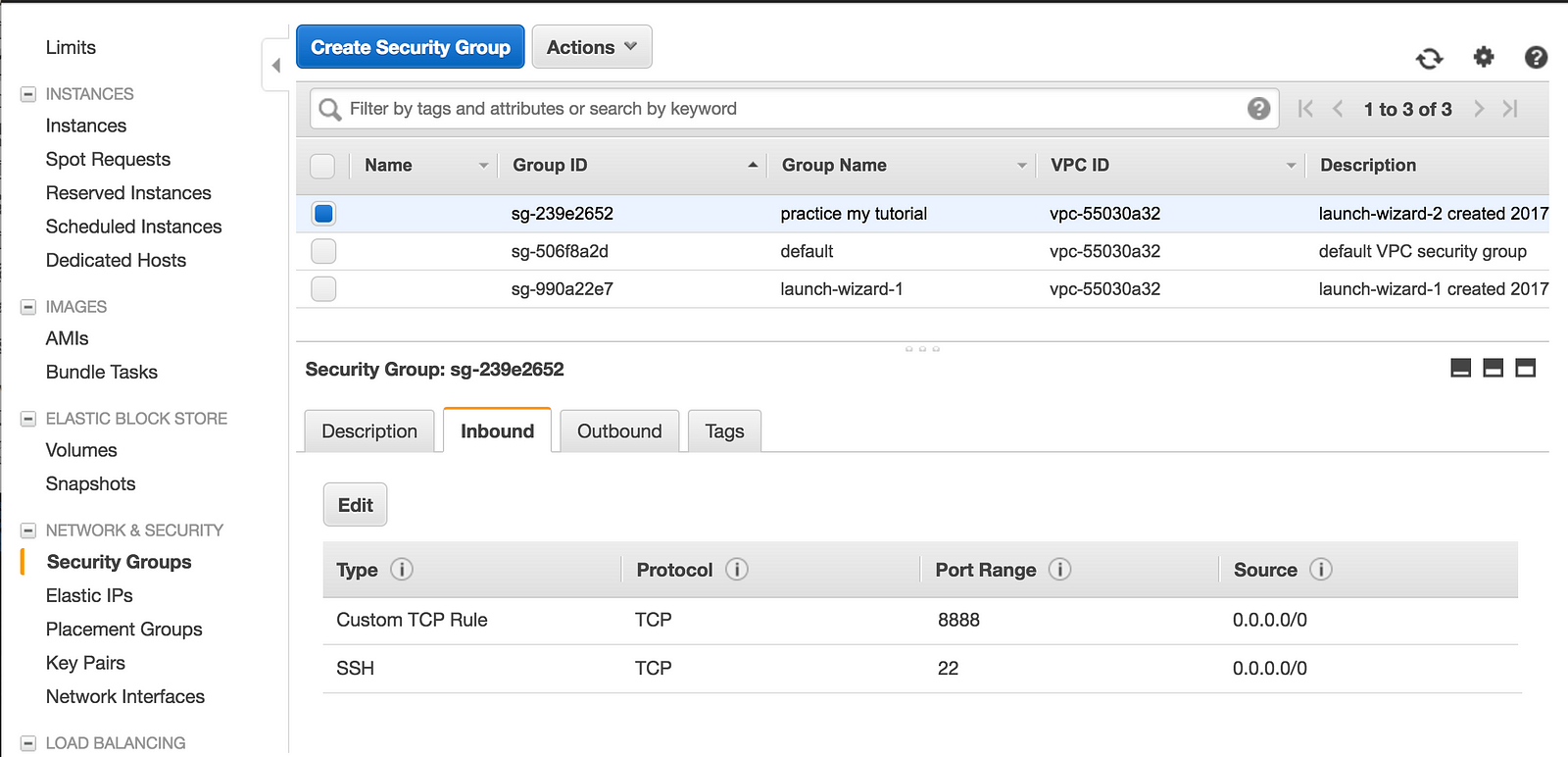The image size is (1568, 757).
Task: Click the SSH rule type cell
Action: pos(355,668)
